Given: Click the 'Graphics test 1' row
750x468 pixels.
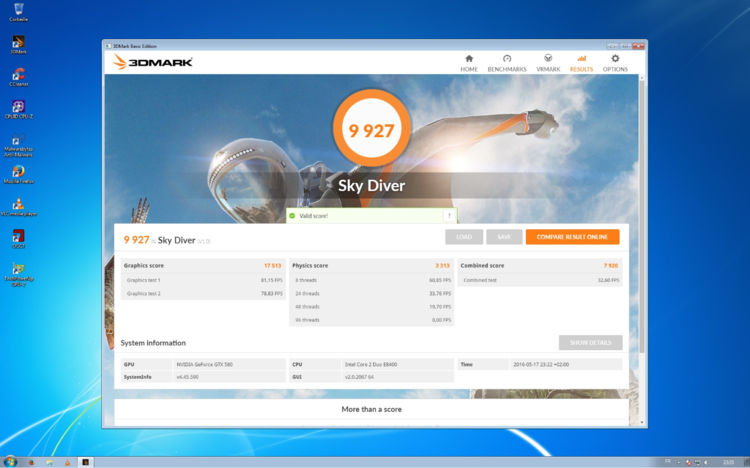Looking at the screenshot, I should coord(203,280).
